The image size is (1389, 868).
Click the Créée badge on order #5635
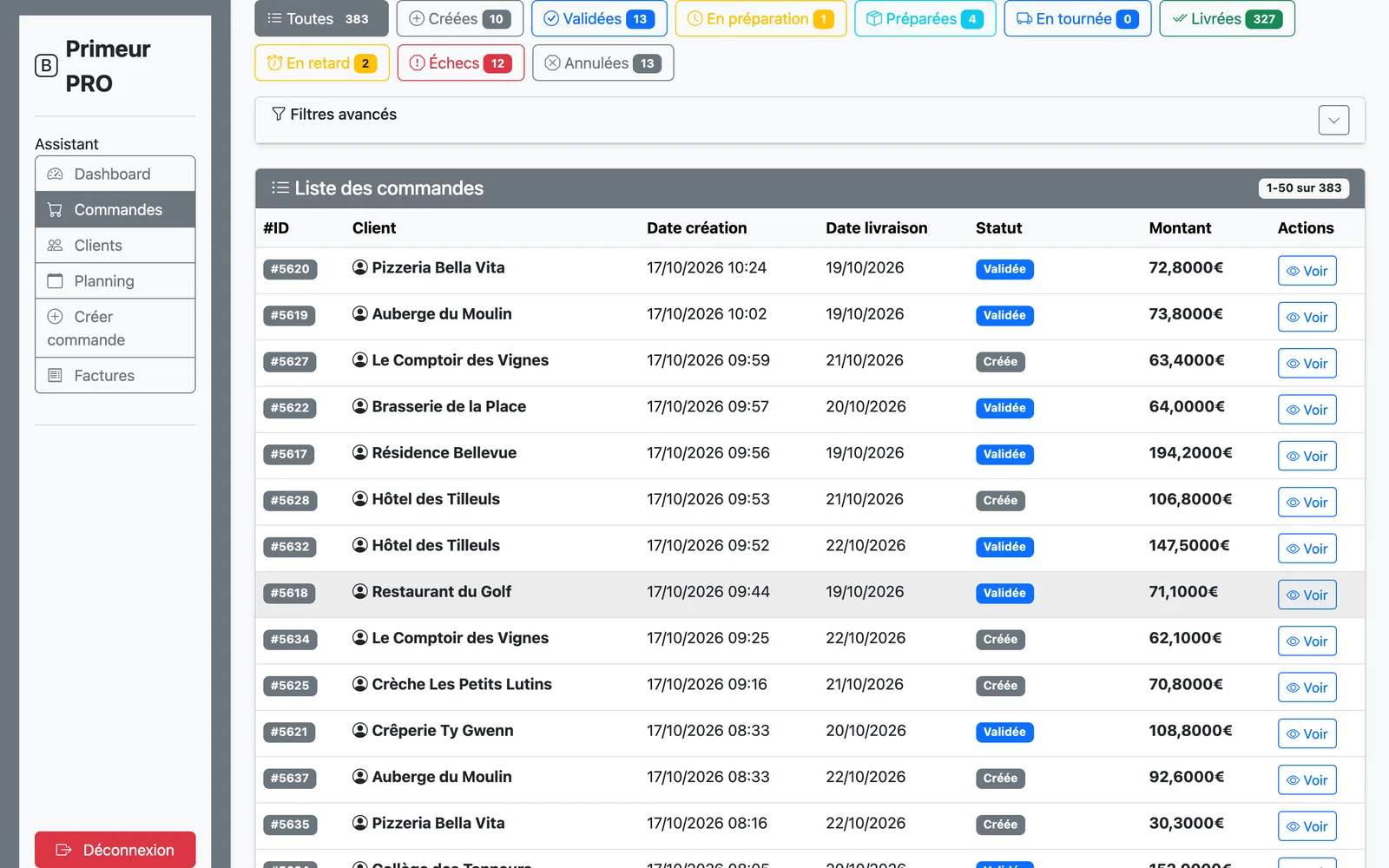[1000, 825]
